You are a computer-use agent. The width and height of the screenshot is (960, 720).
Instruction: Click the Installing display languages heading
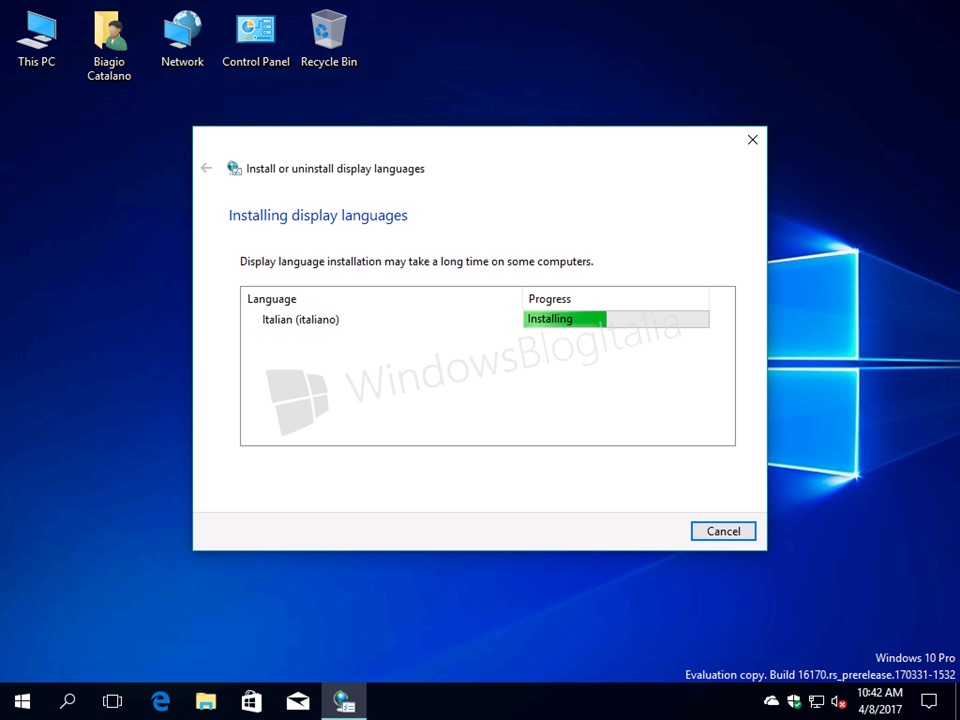[318, 216]
